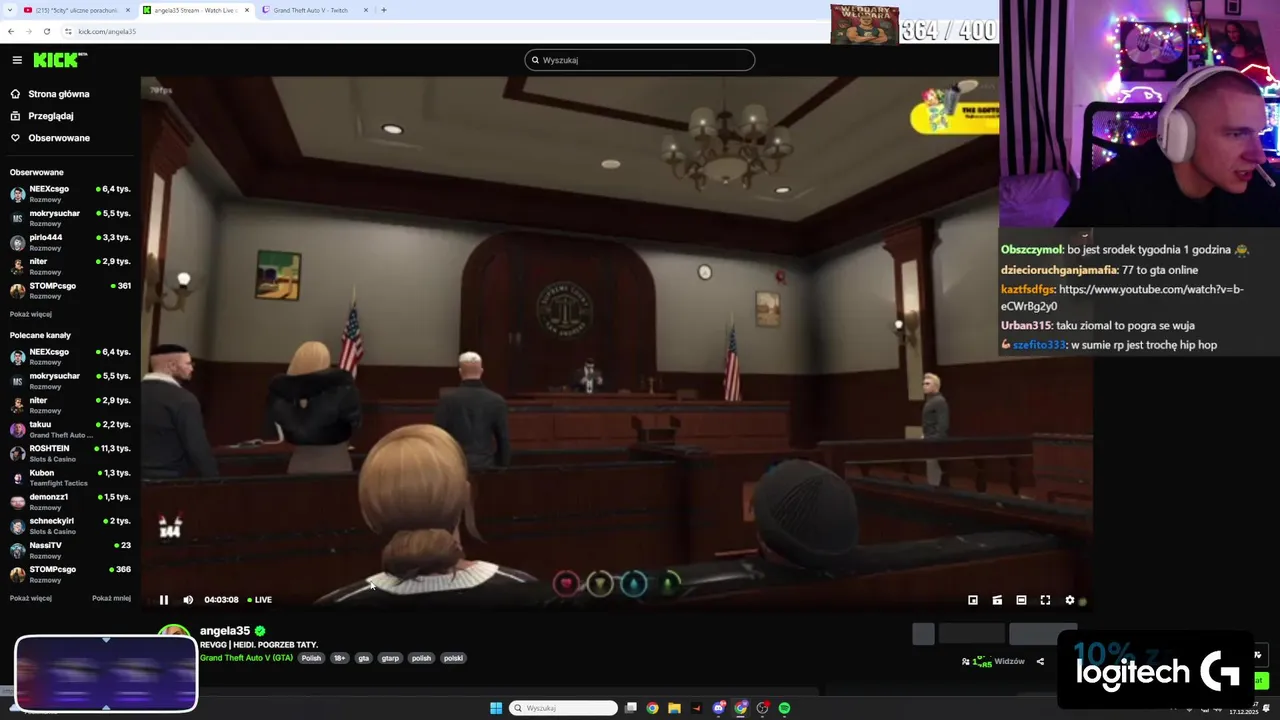Close the Twitch browser tab
The width and height of the screenshot is (1280, 720).
[x=366, y=10]
